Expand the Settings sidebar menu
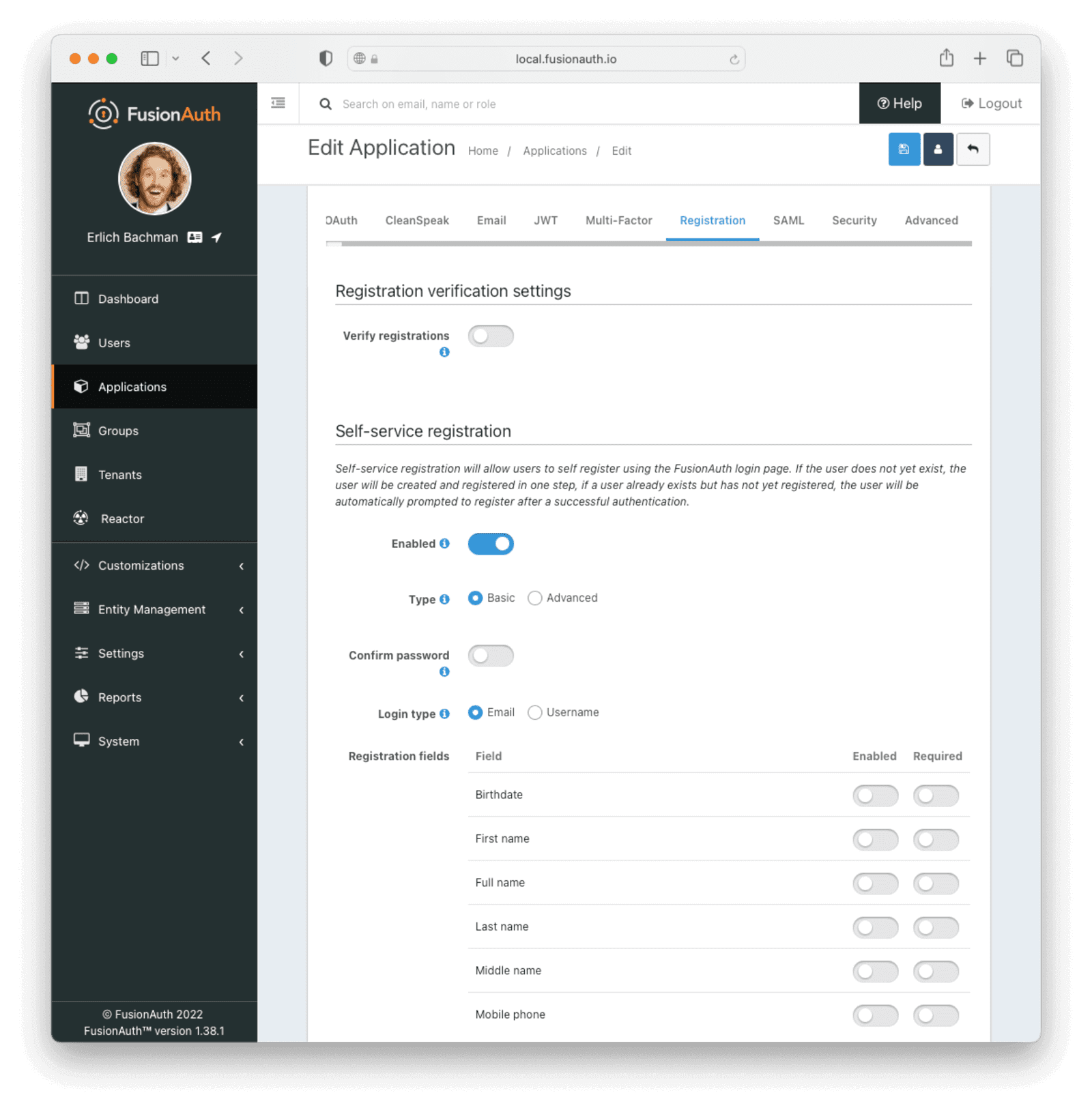Image resolution: width=1092 pixels, height=1110 pixels. click(154, 654)
